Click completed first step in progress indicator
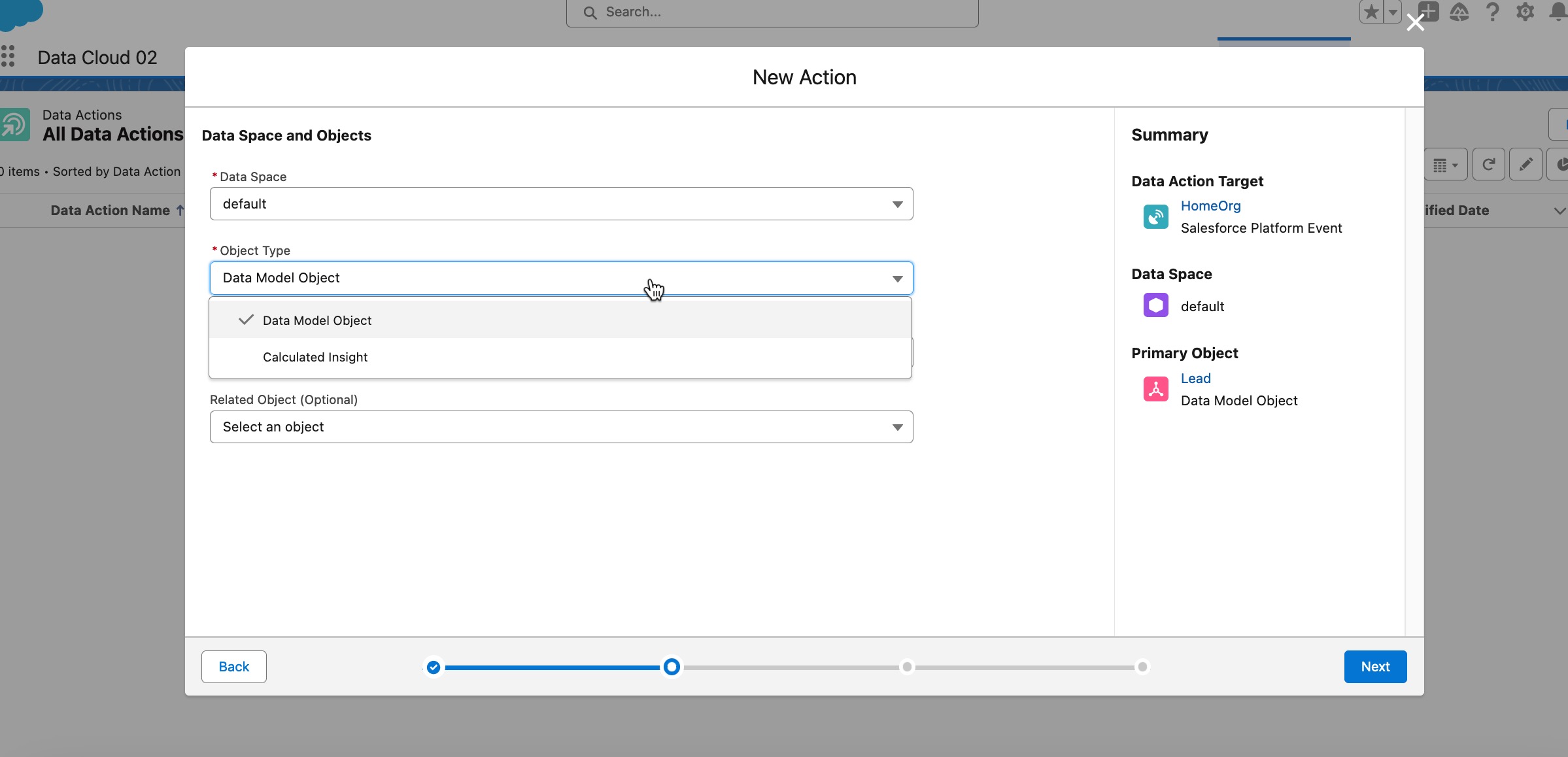 tap(434, 667)
